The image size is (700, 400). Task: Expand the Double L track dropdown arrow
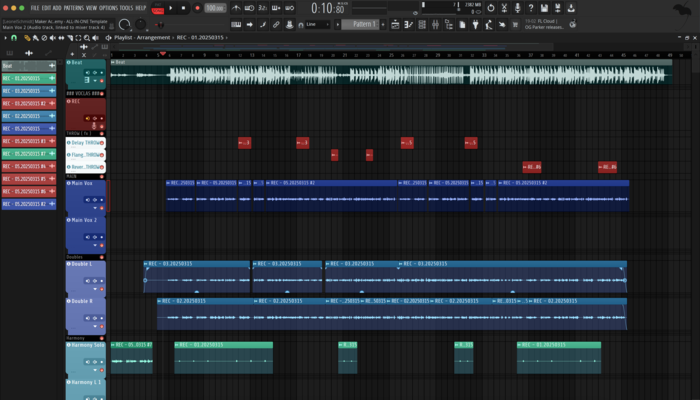[95, 289]
